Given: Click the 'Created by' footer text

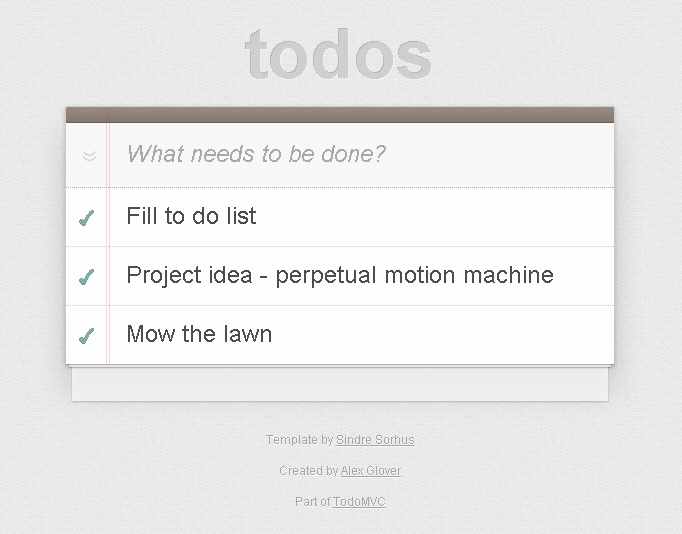Looking at the screenshot, I should [x=309, y=471].
